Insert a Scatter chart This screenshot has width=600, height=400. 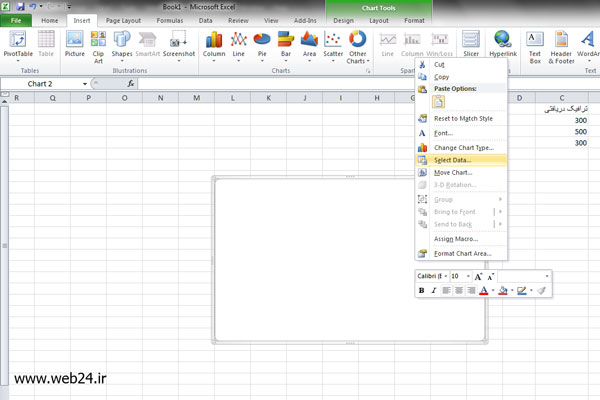[x=333, y=46]
